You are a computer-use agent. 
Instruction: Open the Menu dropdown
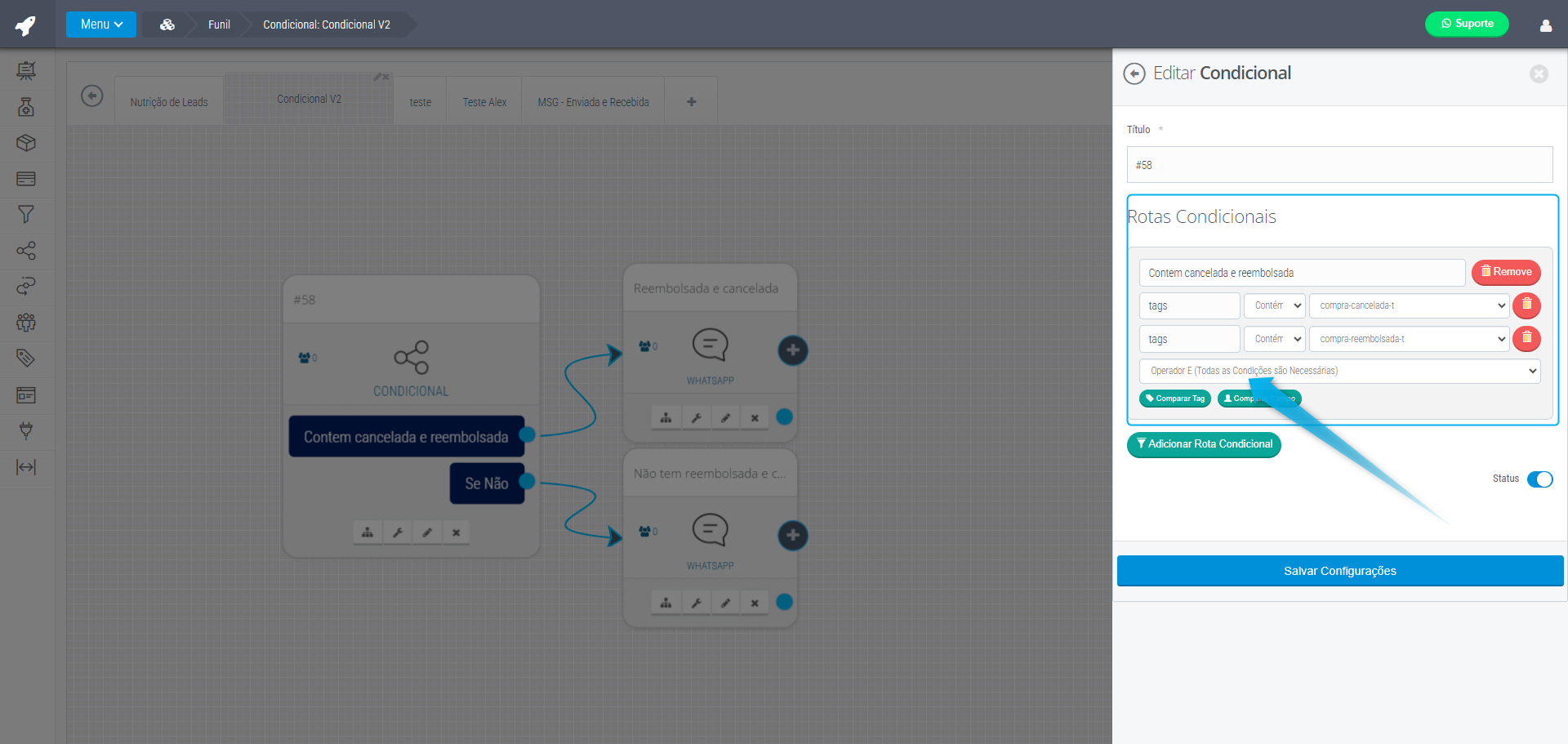(101, 25)
